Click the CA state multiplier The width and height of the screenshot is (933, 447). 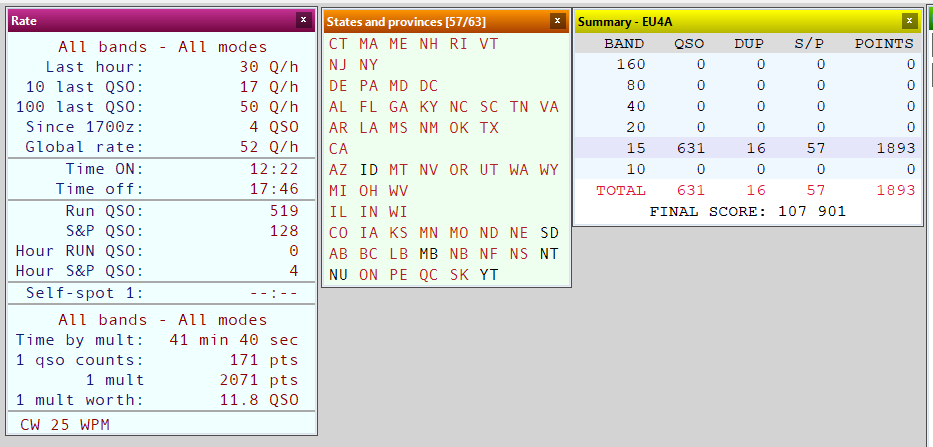tap(339, 149)
